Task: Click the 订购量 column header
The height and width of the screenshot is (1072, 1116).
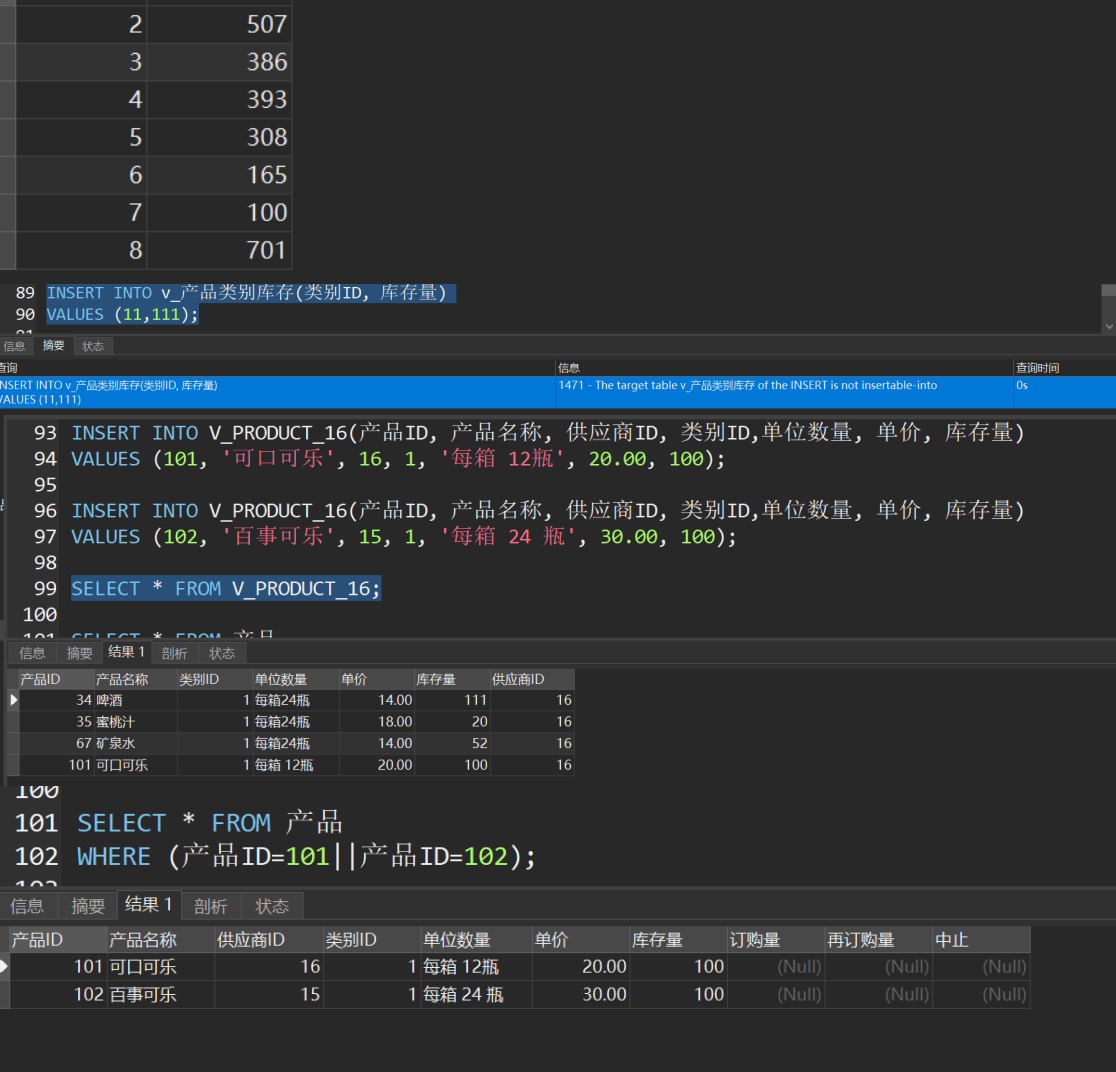Action: [776, 940]
